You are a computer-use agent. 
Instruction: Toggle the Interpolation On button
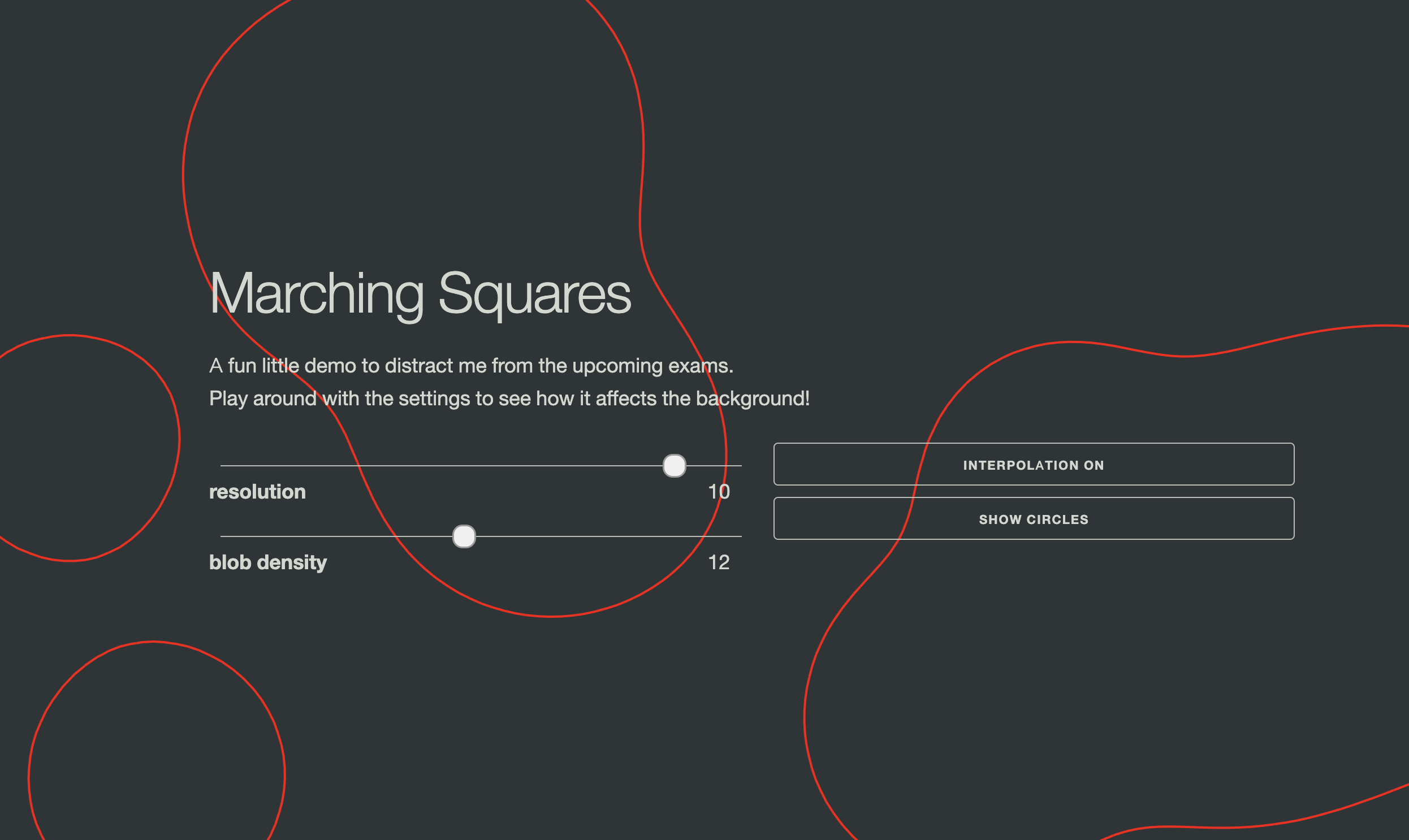point(1033,464)
